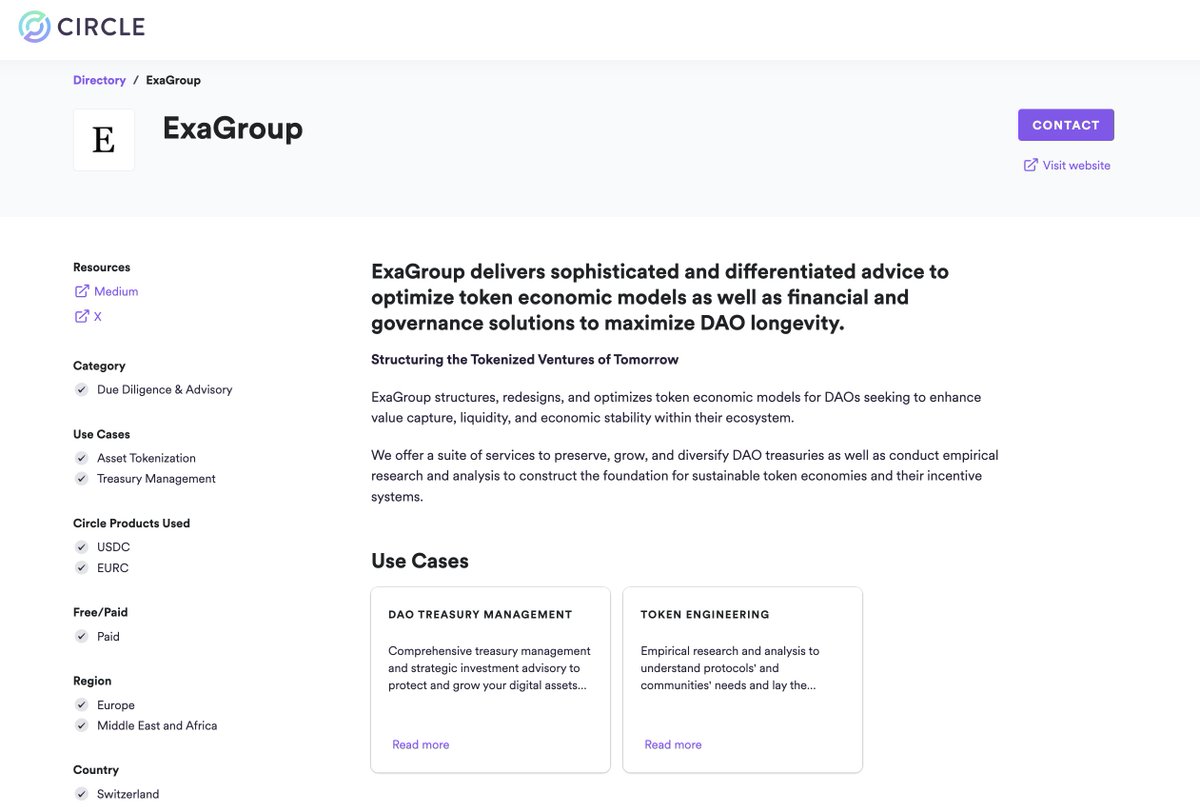This screenshot has height=812, width=1200.
Task: Open the Medium resource link
Action: (116, 292)
